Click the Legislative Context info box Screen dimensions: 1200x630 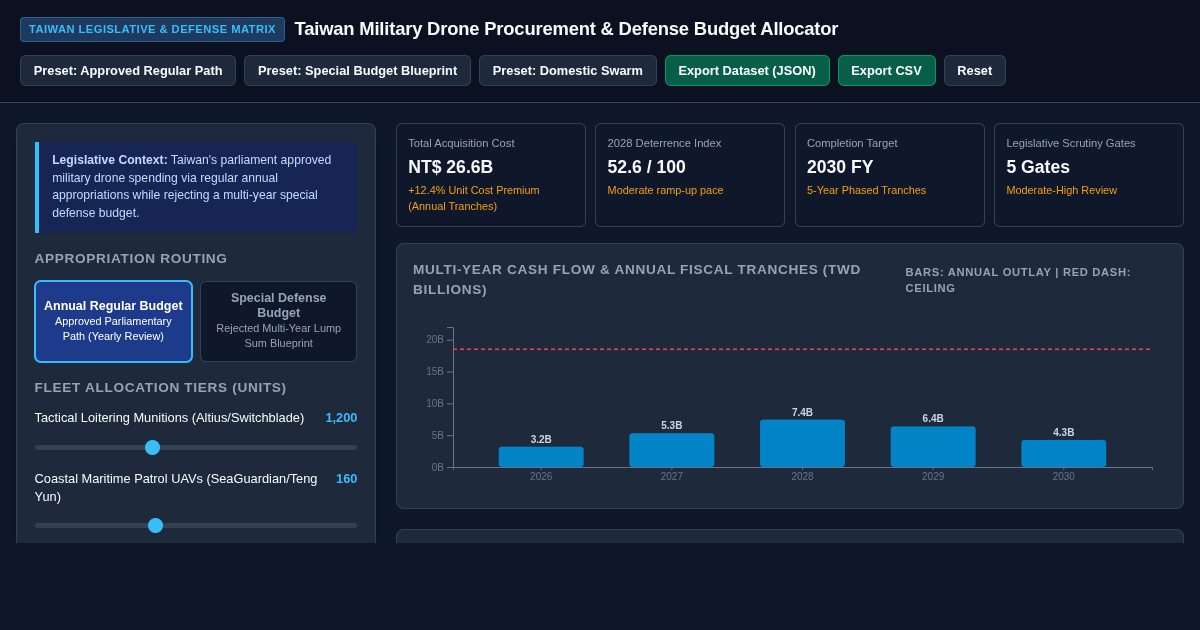pyautogui.click(x=196, y=187)
